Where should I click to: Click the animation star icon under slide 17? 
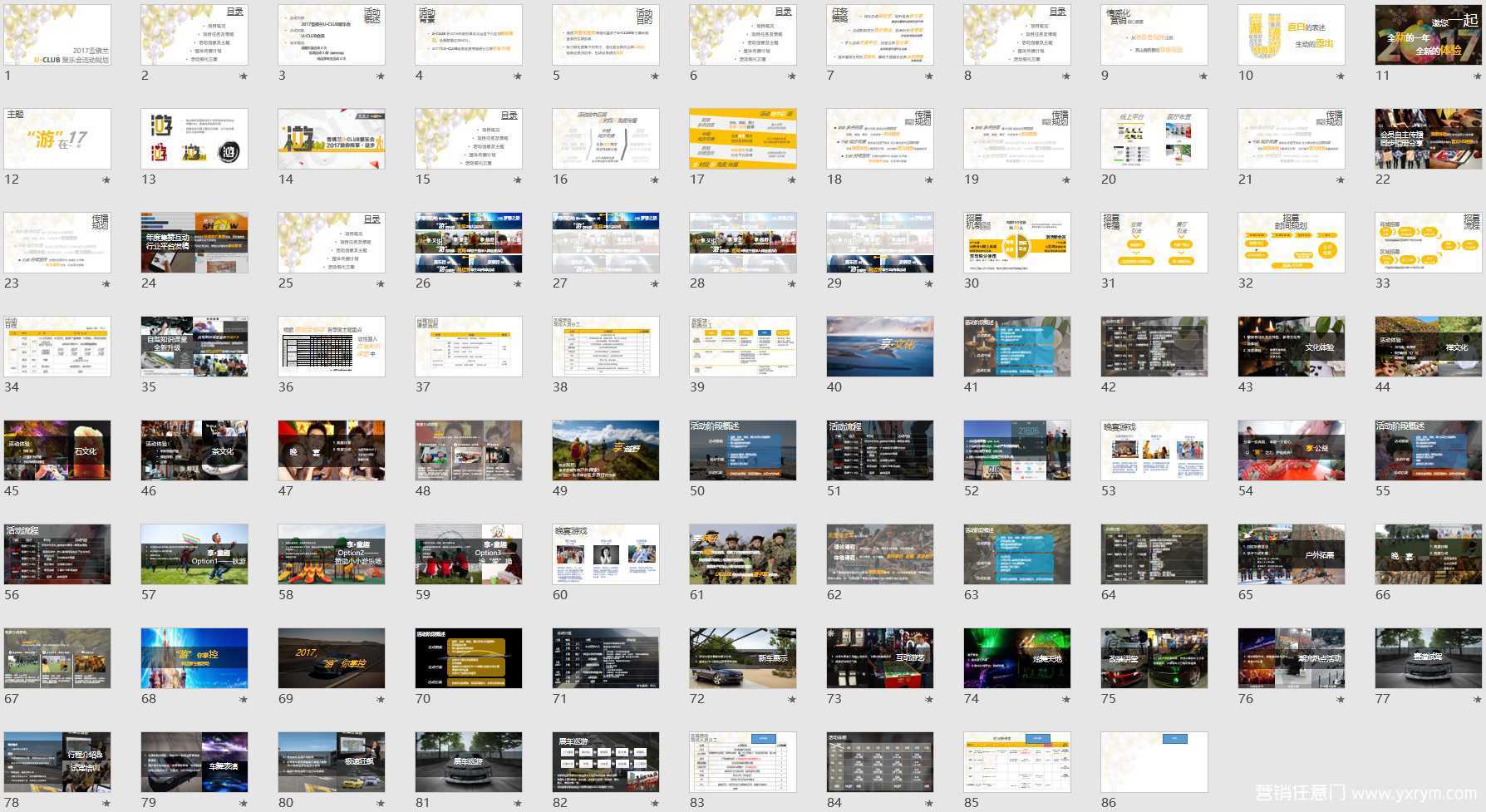pyautogui.click(x=792, y=180)
